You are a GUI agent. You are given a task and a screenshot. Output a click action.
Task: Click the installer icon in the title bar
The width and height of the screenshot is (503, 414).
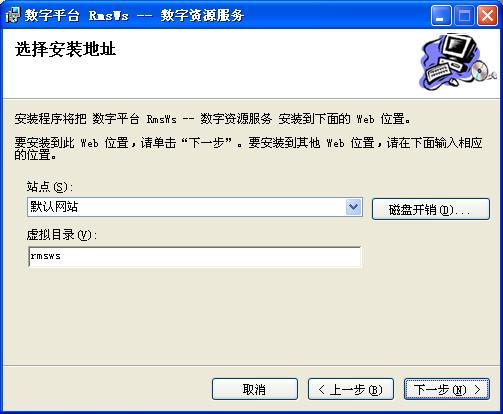click(x=12, y=16)
